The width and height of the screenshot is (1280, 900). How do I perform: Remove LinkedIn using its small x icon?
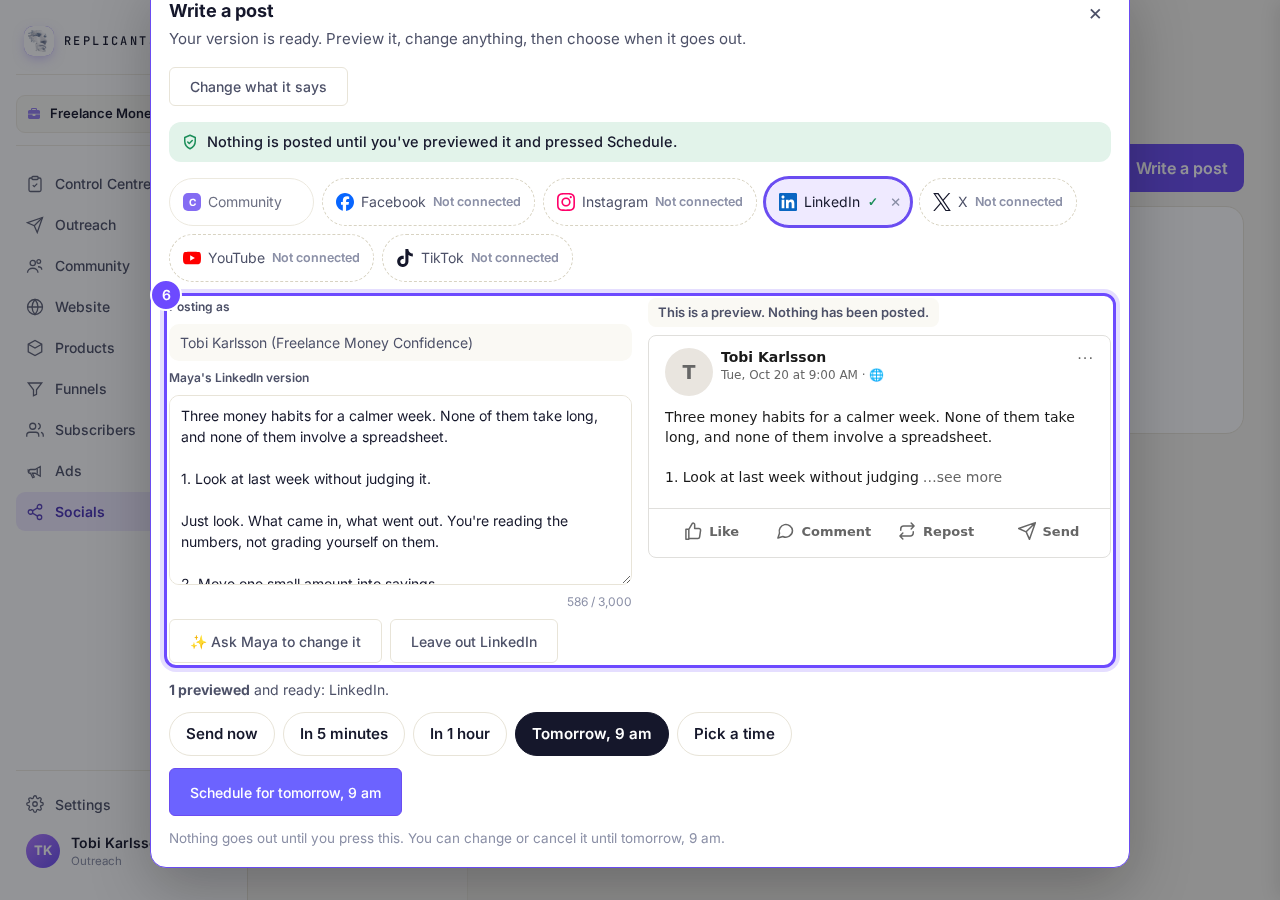click(895, 202)
